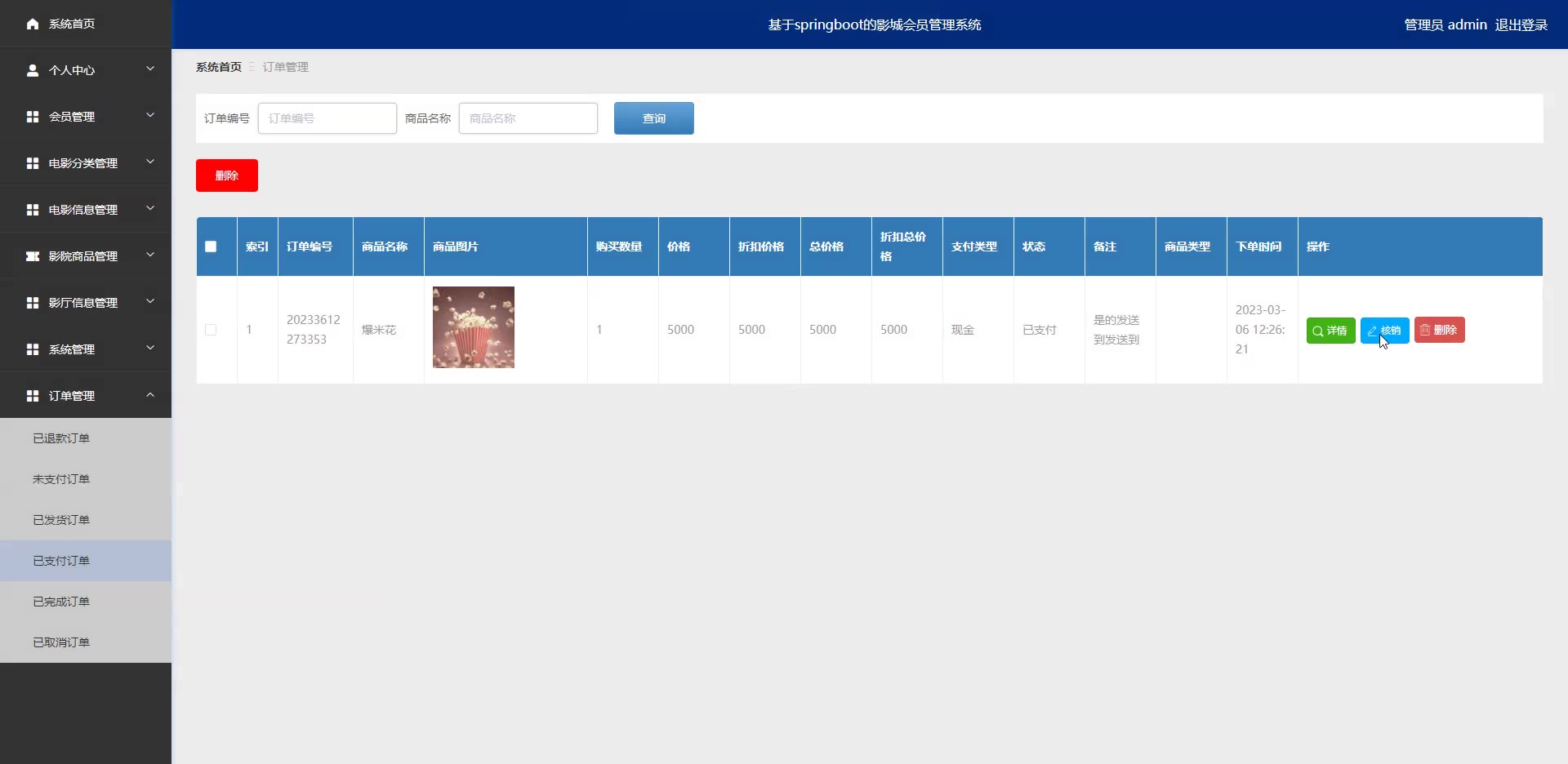Expand the 会员管理 menu chevron
Screen dimensions: 1568x764
[150, 116]
